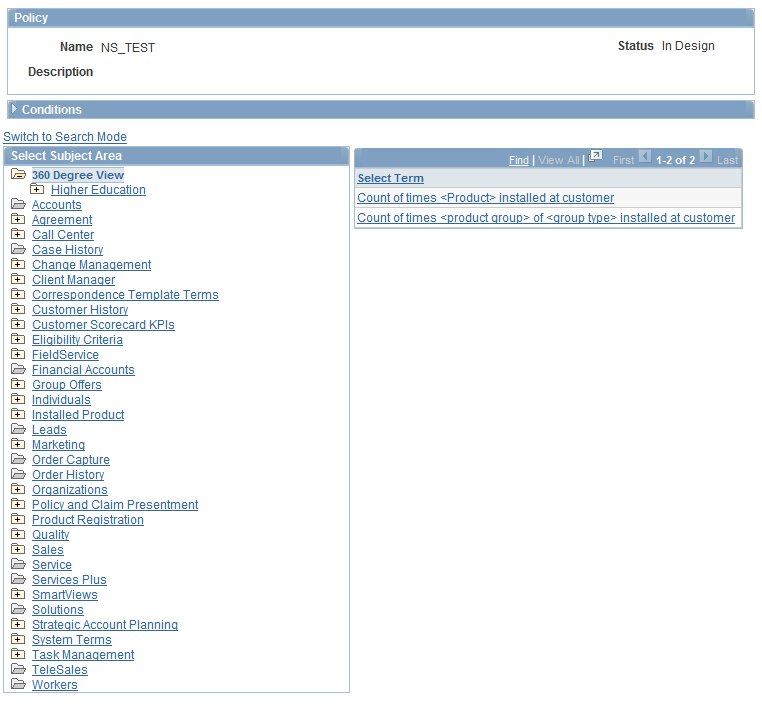
Task: Open the Order Capture link
Action: coord(71,460)
